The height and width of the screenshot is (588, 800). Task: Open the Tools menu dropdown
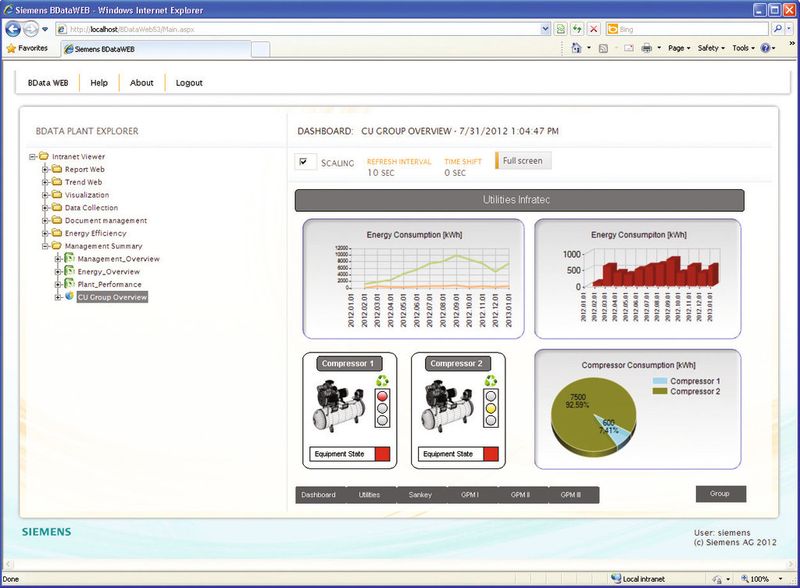[743, 48]
